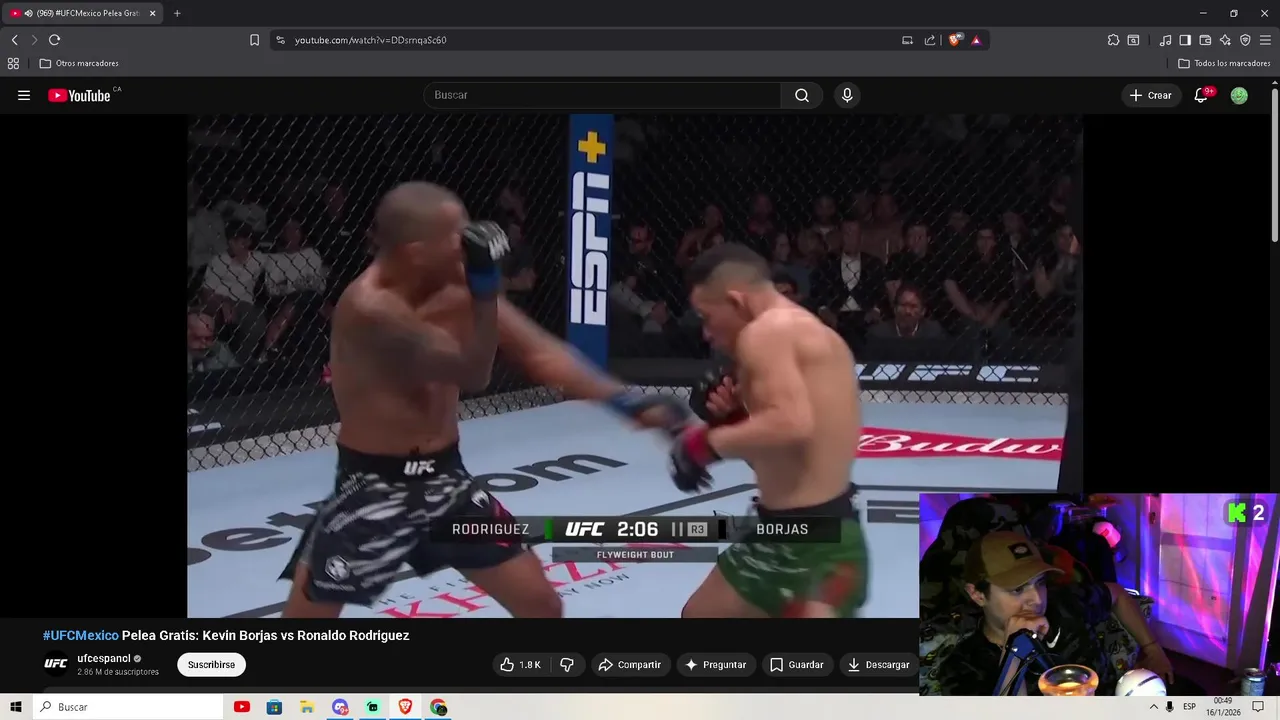Like the video with thumbs up
1280x720 pixels.
click(x=520, y=664)
